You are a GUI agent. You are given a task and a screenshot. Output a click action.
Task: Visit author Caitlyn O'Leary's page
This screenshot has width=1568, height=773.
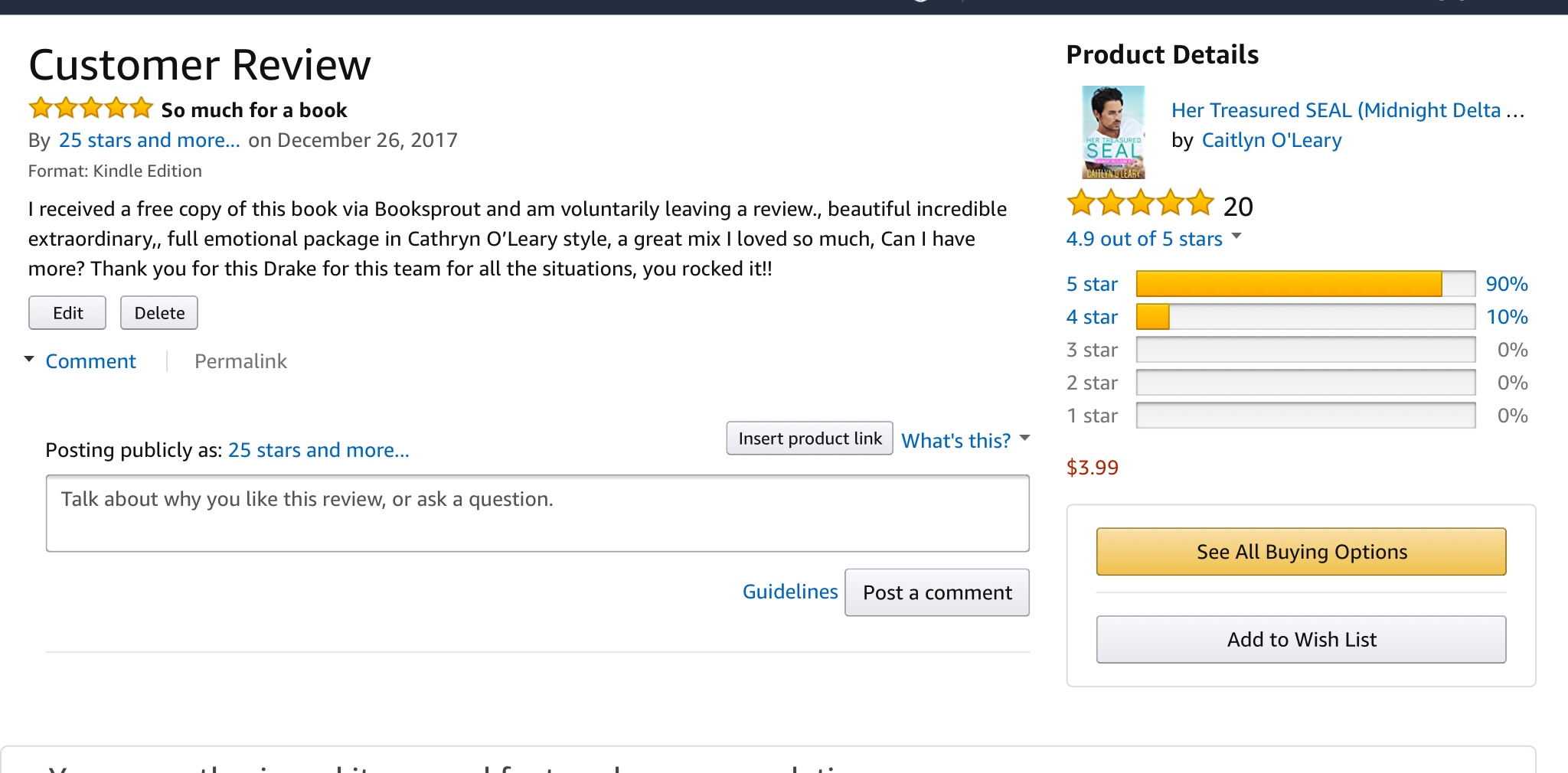1271,141
